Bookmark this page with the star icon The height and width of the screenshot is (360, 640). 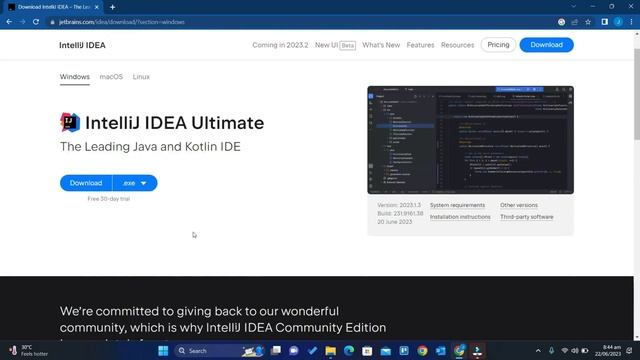[588, 22]
